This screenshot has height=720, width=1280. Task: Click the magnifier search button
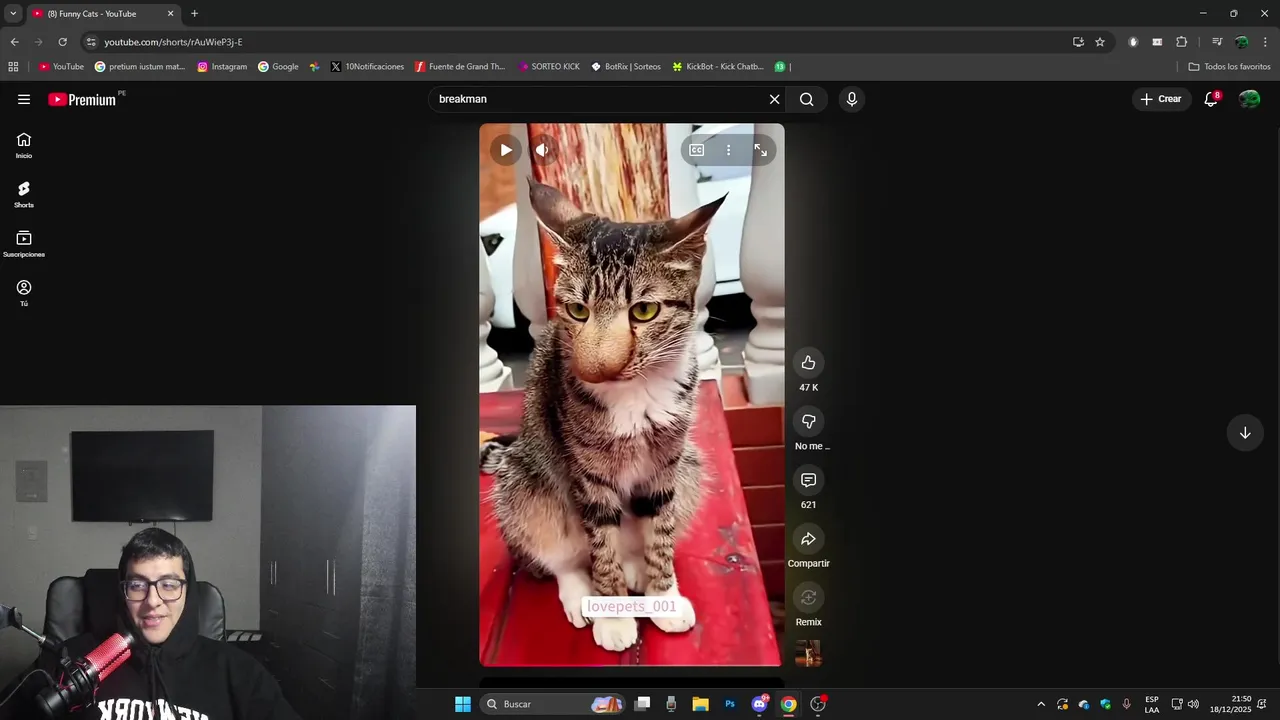tap(807, 99)
